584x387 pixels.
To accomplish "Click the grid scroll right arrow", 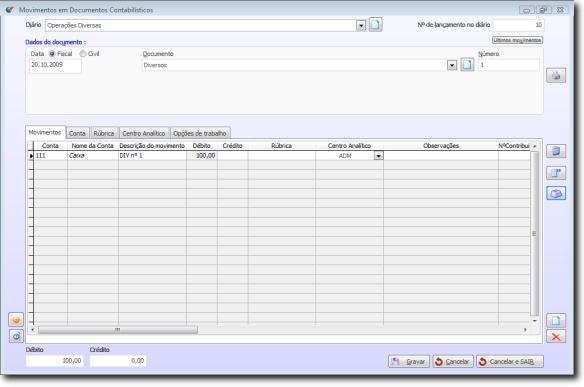I will pyautogui.click(x=525, y=330).
